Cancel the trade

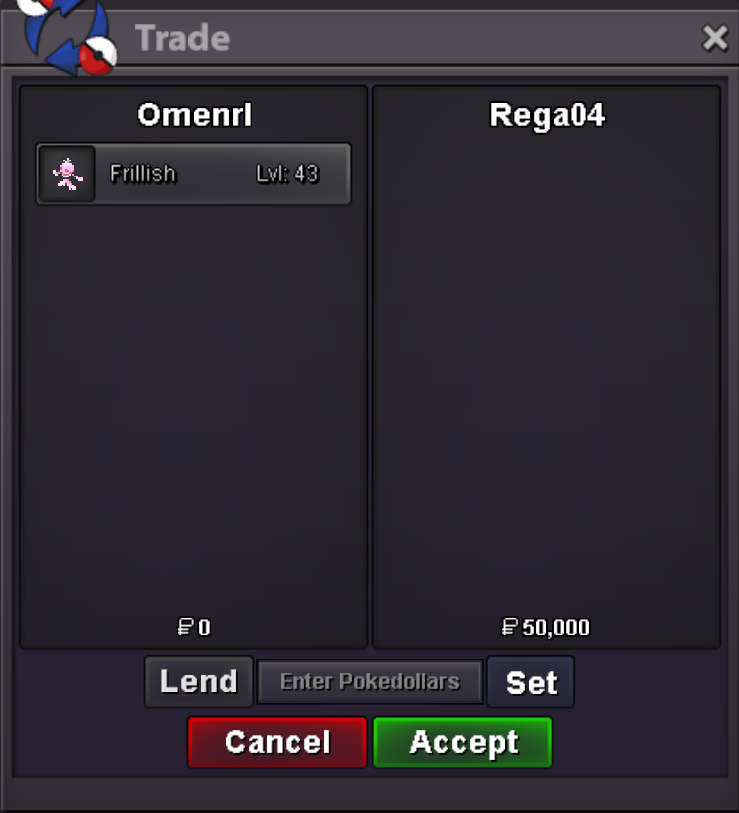pos(277,742)
